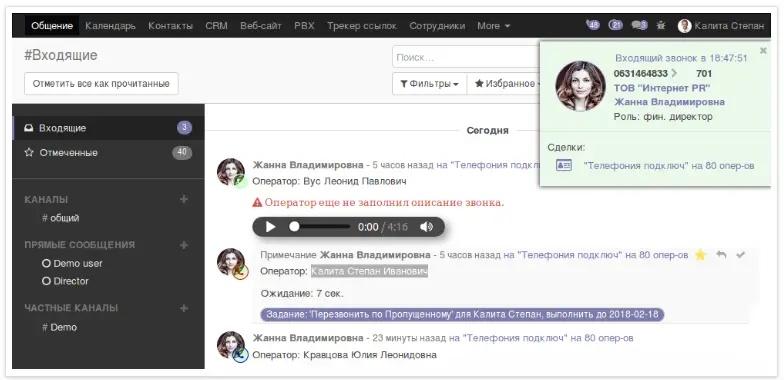Open deal link in the 23 минуты назад message
The image size is (784, 380).
tap(548, 338)
